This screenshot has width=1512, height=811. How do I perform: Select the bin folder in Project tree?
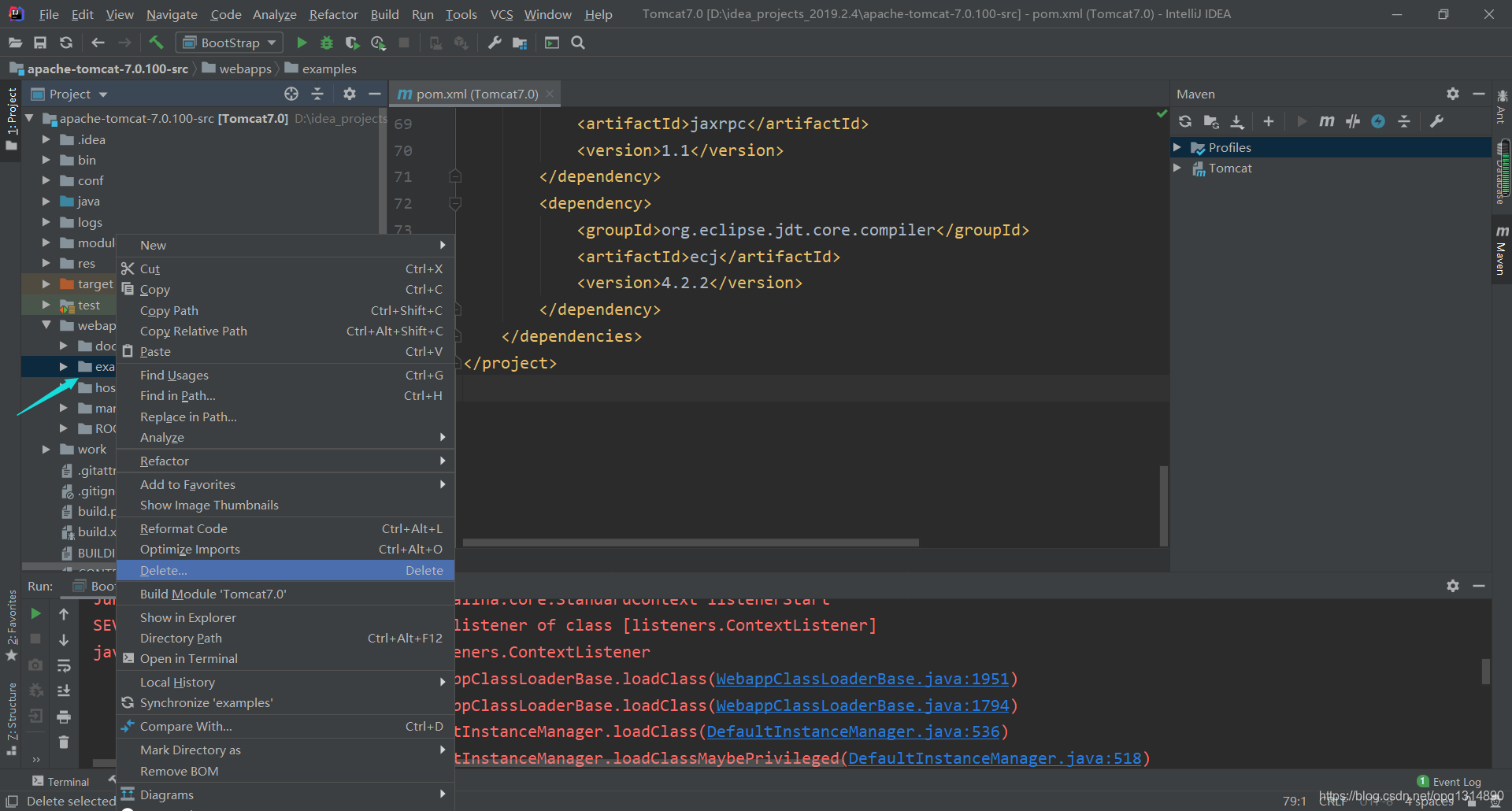tap(87, 160)
